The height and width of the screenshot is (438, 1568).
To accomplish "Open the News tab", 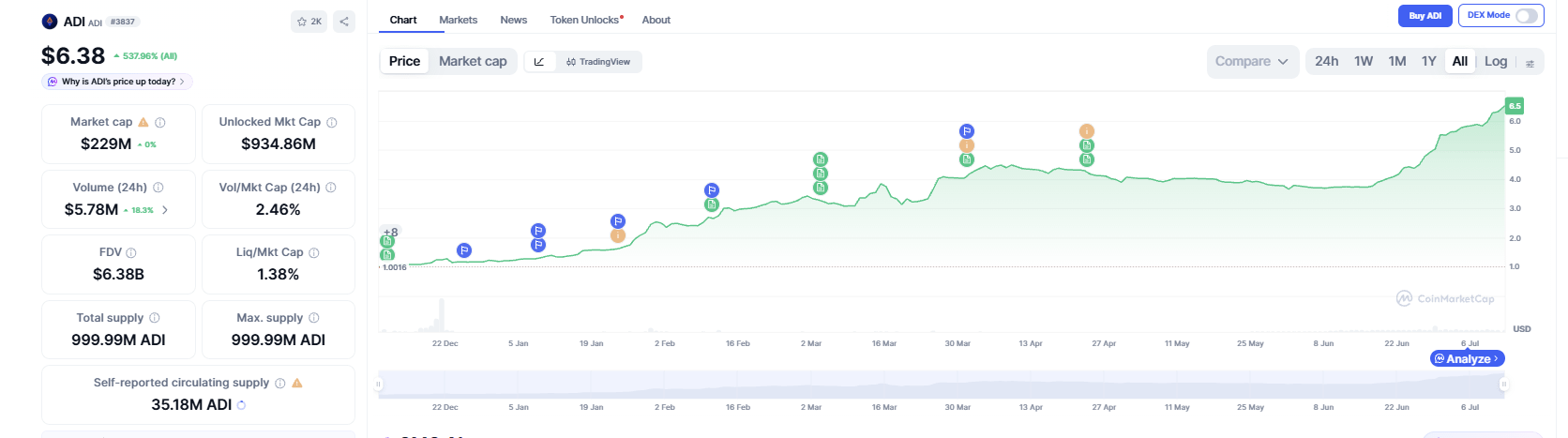I will pos(514,20).
